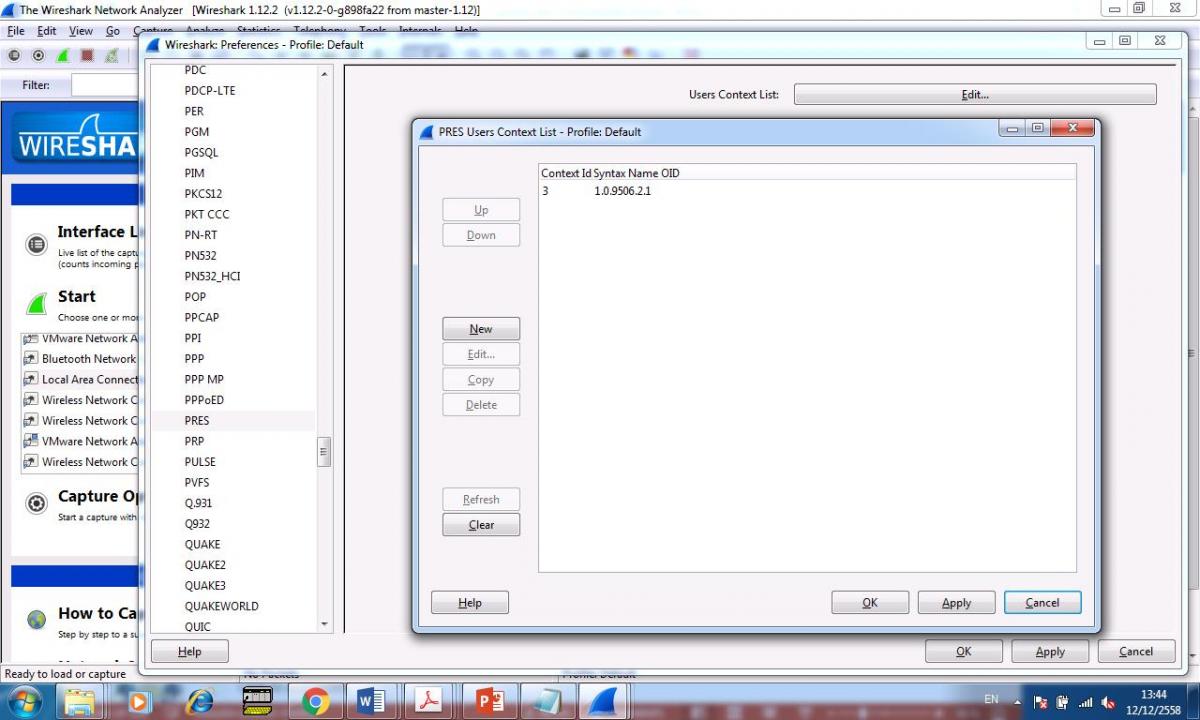Click the green Start capture fin icon
Screen dimensions: 1200x720
[x=37, y=304]
